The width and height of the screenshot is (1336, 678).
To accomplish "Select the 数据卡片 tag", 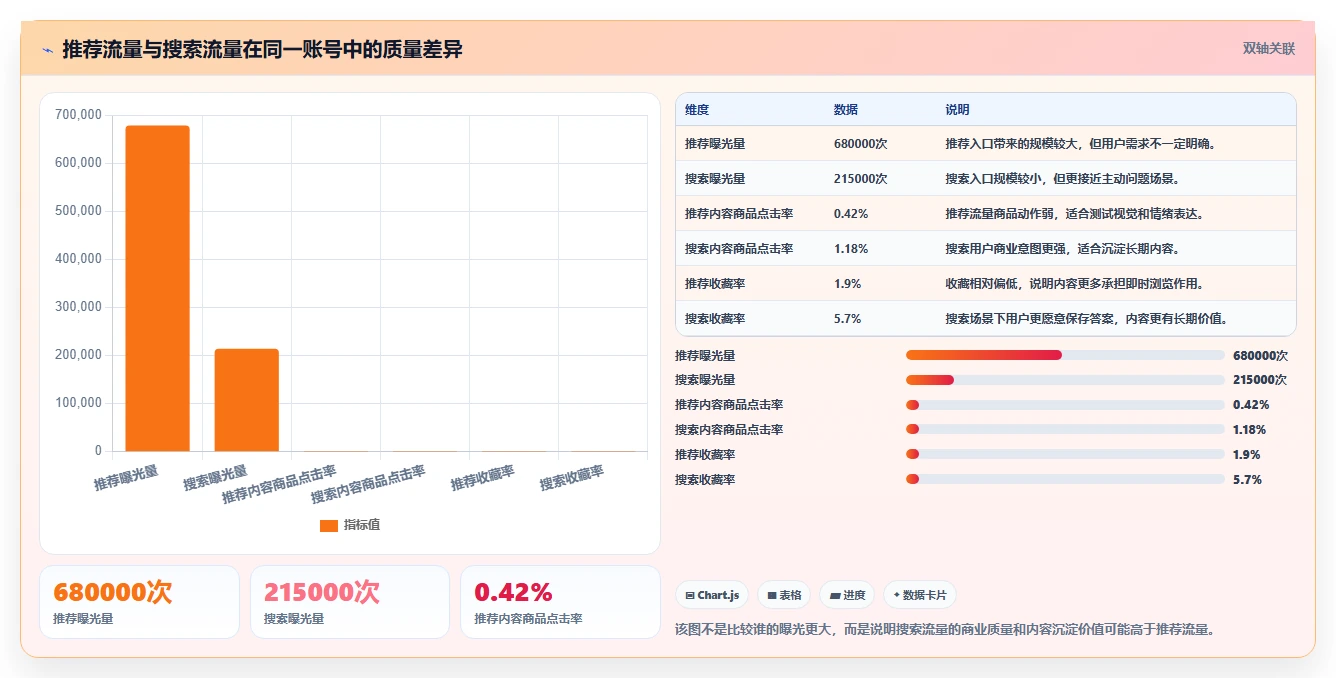I will coord(919,595).
